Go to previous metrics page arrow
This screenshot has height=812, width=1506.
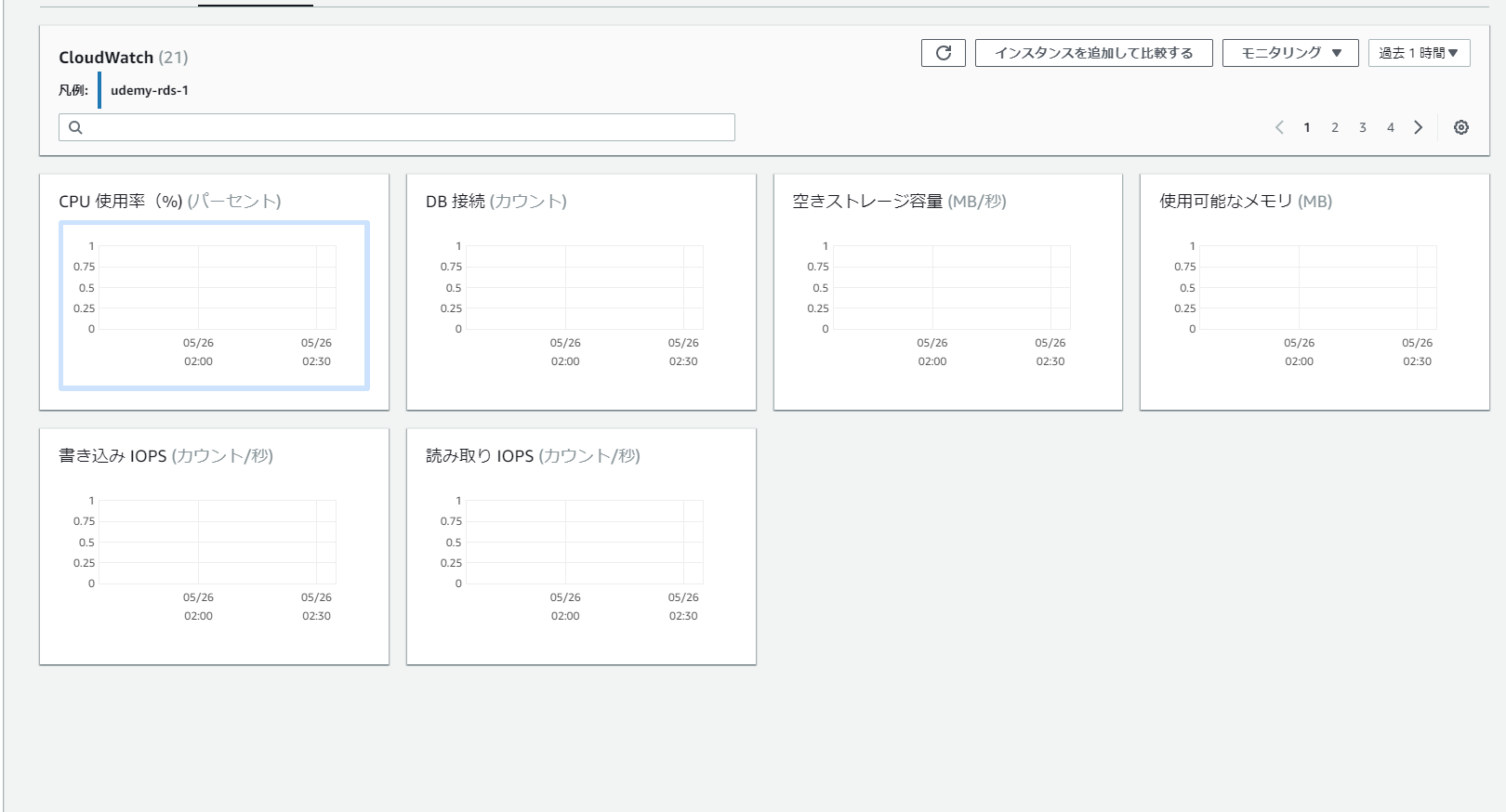[x=1279, y=127]
